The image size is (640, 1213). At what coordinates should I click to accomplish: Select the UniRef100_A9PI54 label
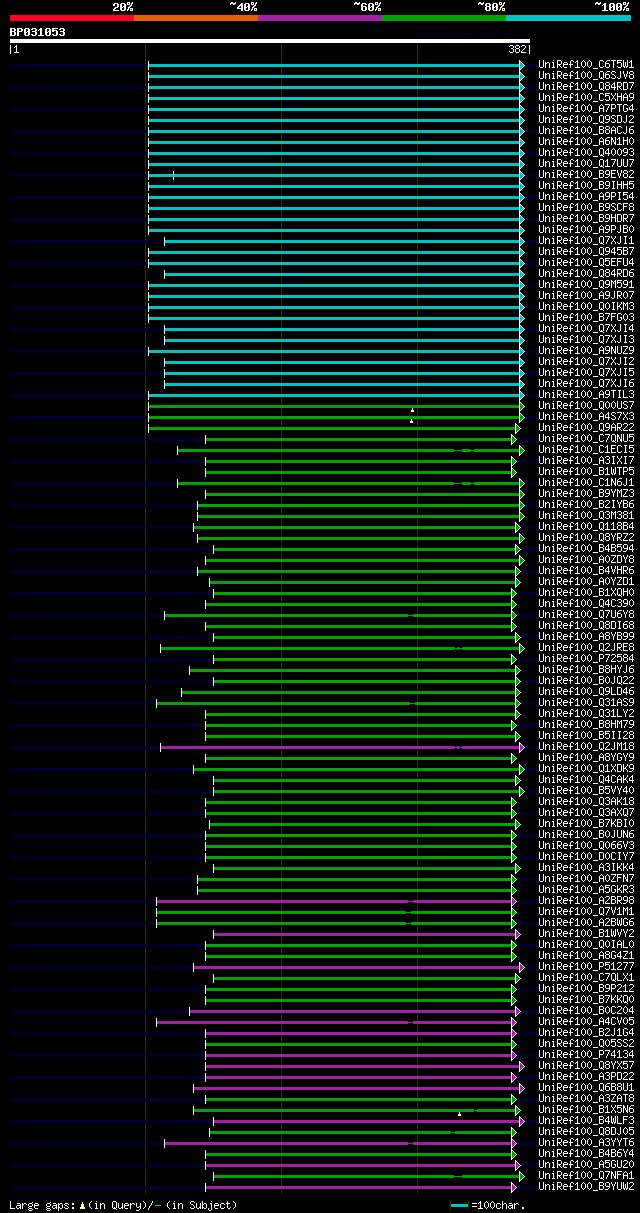point(586,196)
